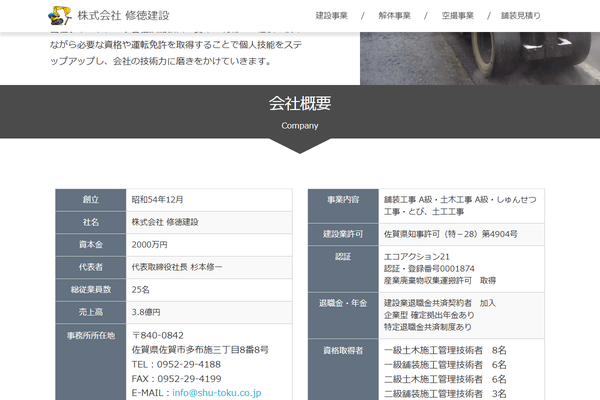Open the 解体事業 menu item
This screenshot has height=400, width=600.
395,16
